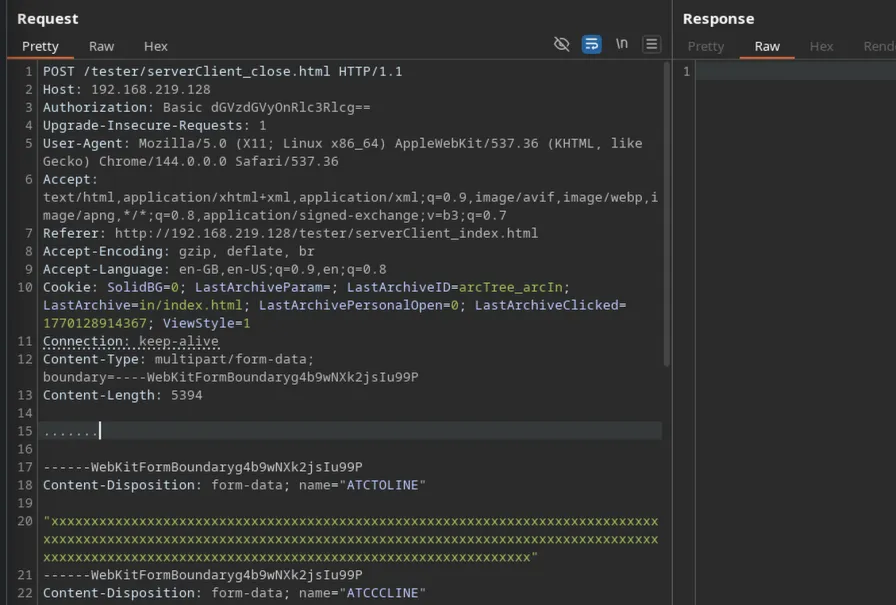This screenshot has height=605, width=896.
Task: Click the ATCTOLINE Content-Disposition line
Action: 234,485
